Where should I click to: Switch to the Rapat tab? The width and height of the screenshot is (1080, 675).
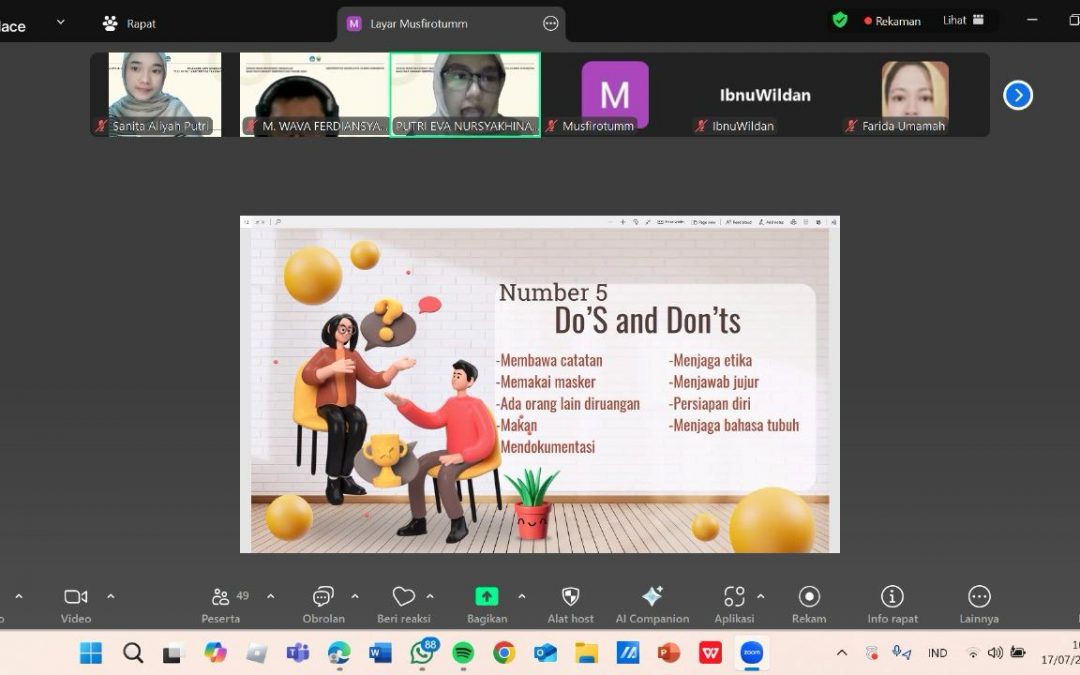(x=130, y=23)
